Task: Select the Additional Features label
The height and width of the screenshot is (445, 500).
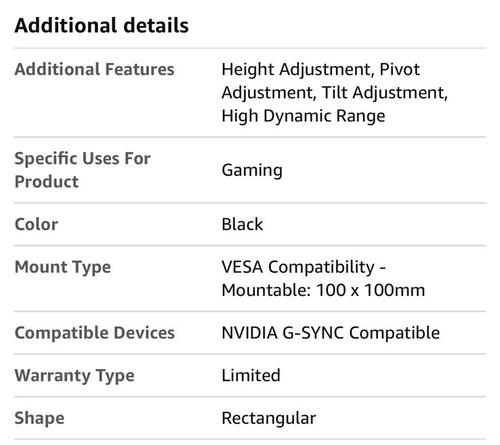Action: click(x=94, y=69)
